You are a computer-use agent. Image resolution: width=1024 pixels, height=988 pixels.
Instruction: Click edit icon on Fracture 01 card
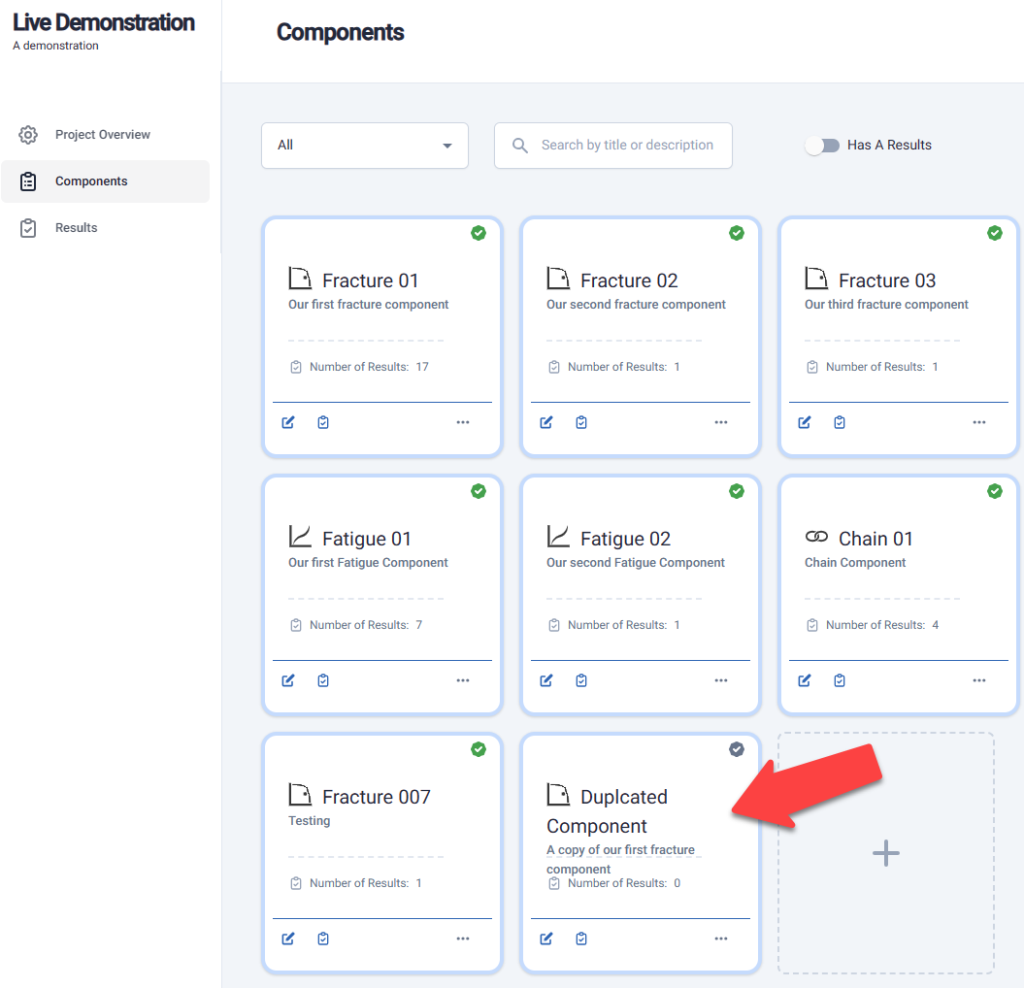tap(288, 422)
